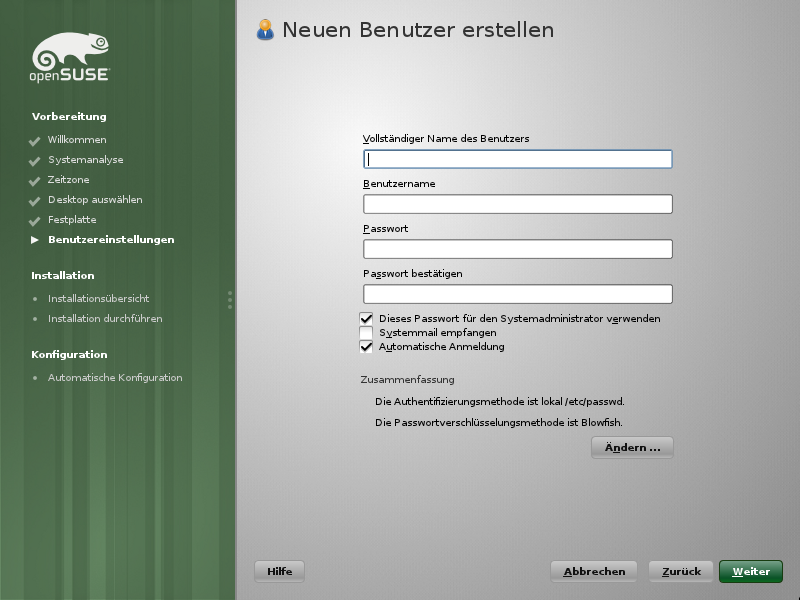This screenshot has height=600, width=800.
Task: Enable the Systemmail empfangen checkbox
Action: click(366, 333)
